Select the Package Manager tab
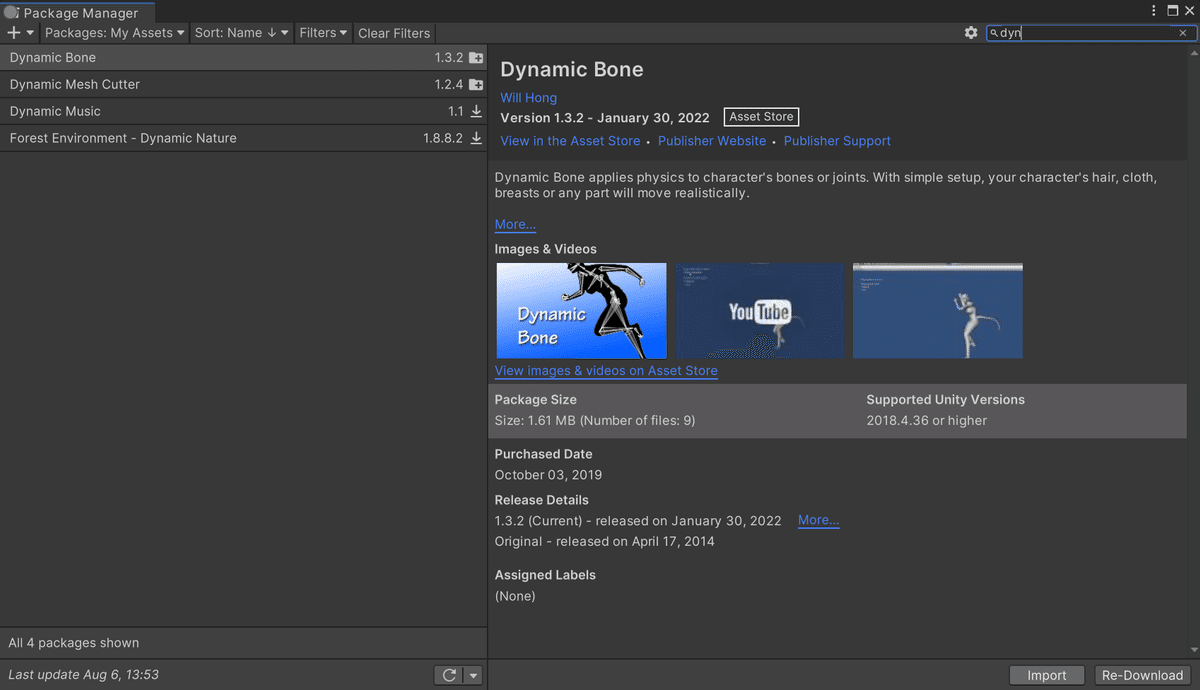The image size is (1200, 690). pos(74,13)
